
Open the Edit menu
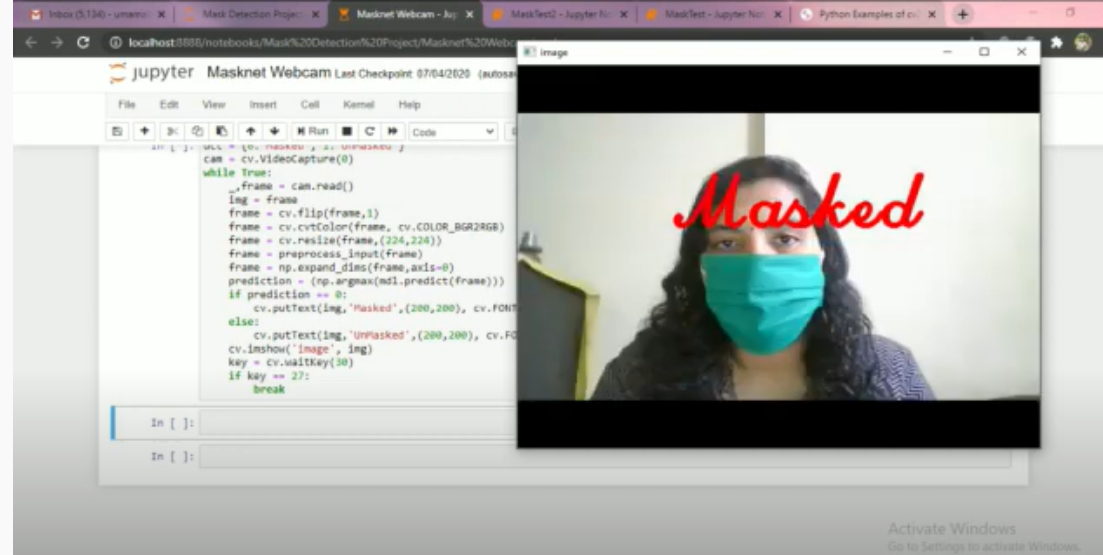(169, 104)
